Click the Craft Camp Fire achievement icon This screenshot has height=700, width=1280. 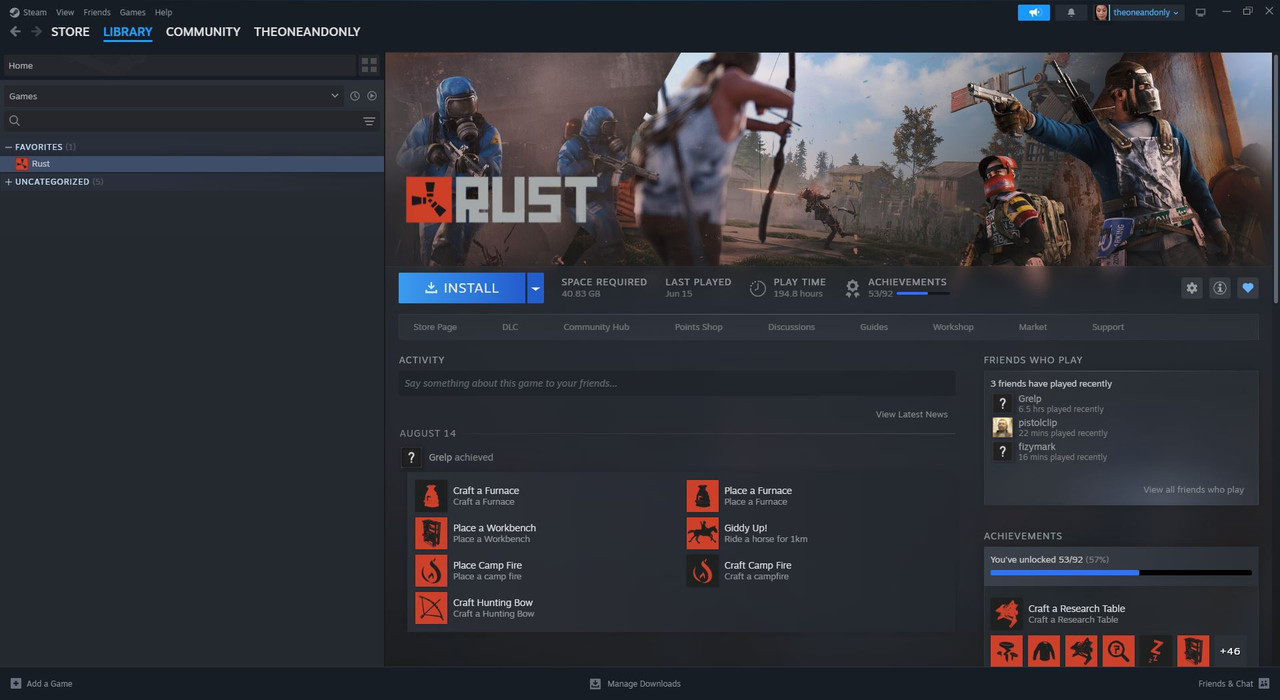702,571
